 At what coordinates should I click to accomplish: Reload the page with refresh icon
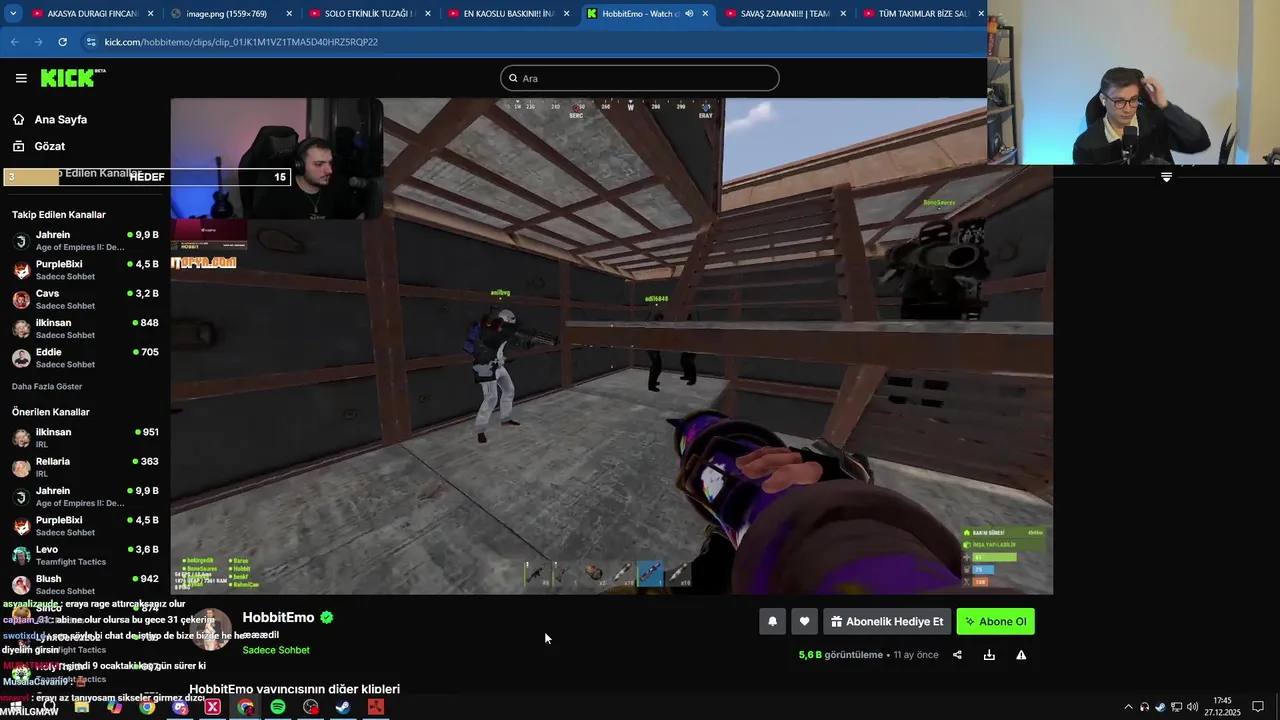(62, 42)
